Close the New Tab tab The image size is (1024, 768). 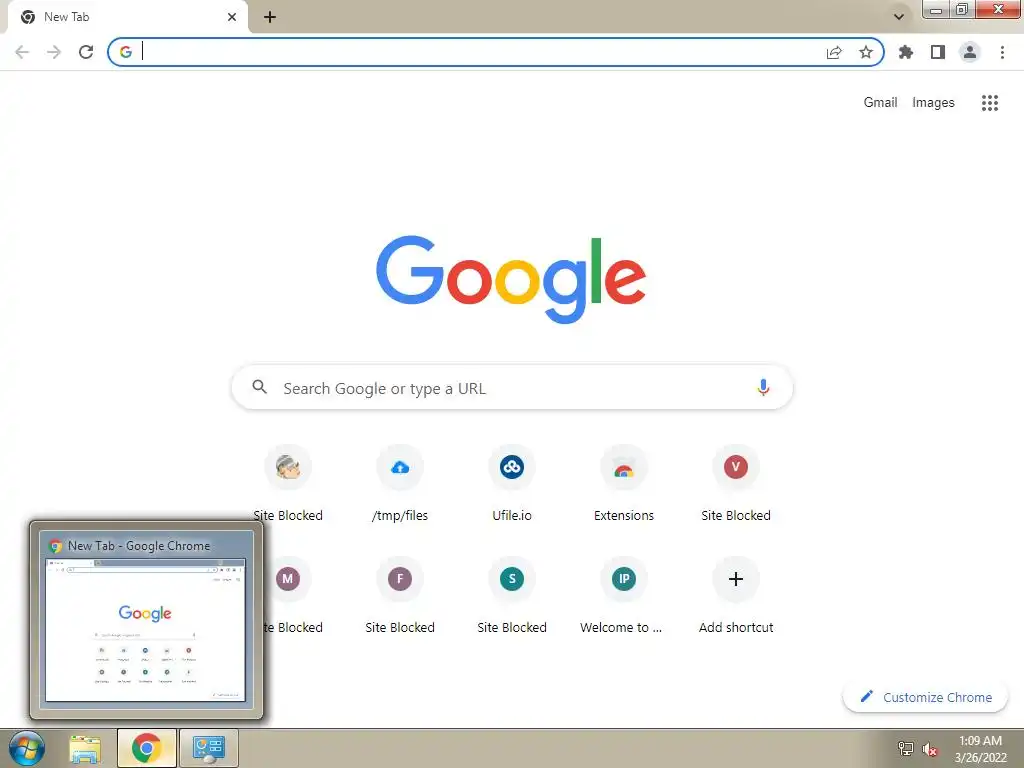232,17
